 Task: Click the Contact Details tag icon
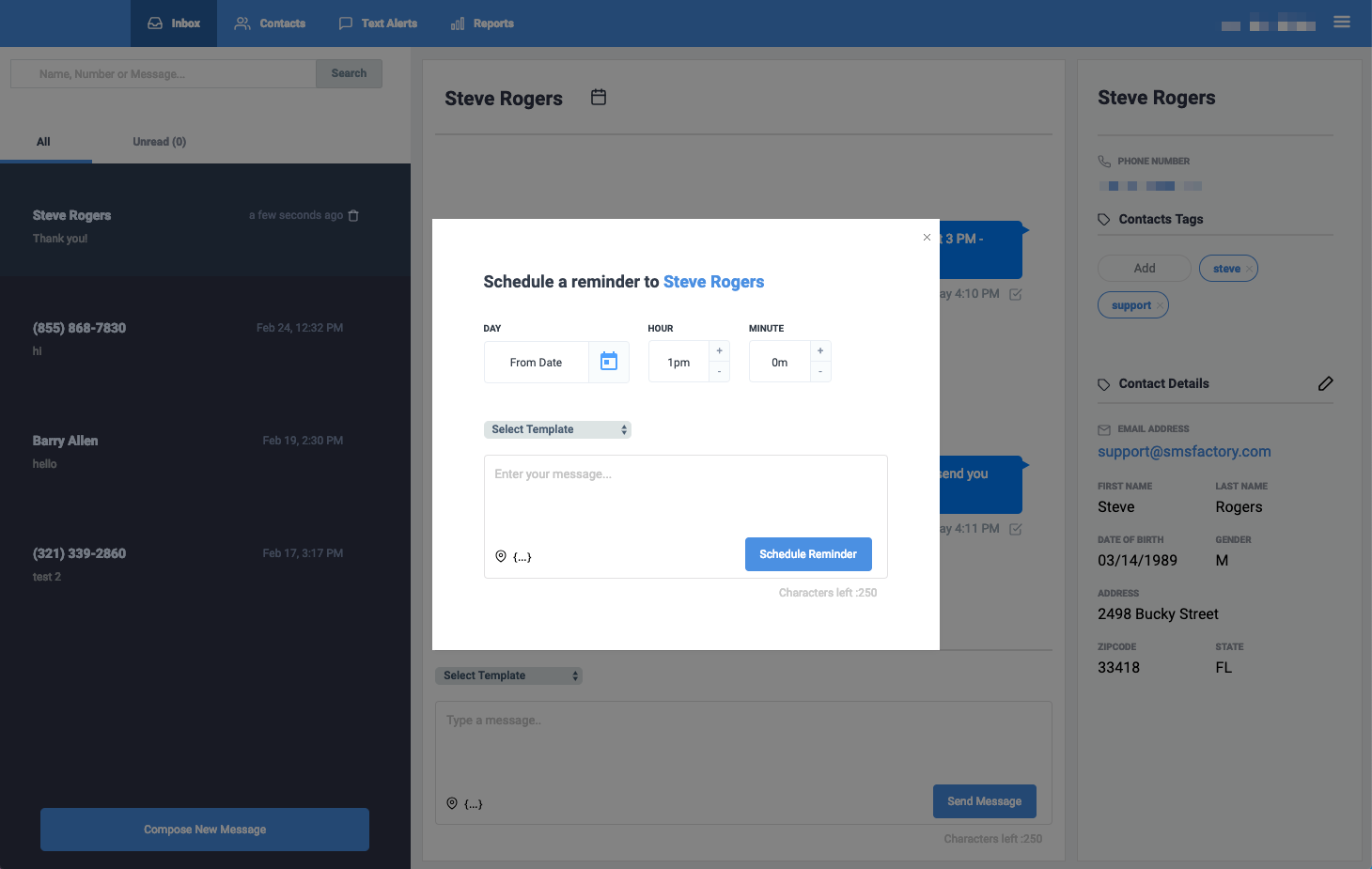coord(1104,384)
